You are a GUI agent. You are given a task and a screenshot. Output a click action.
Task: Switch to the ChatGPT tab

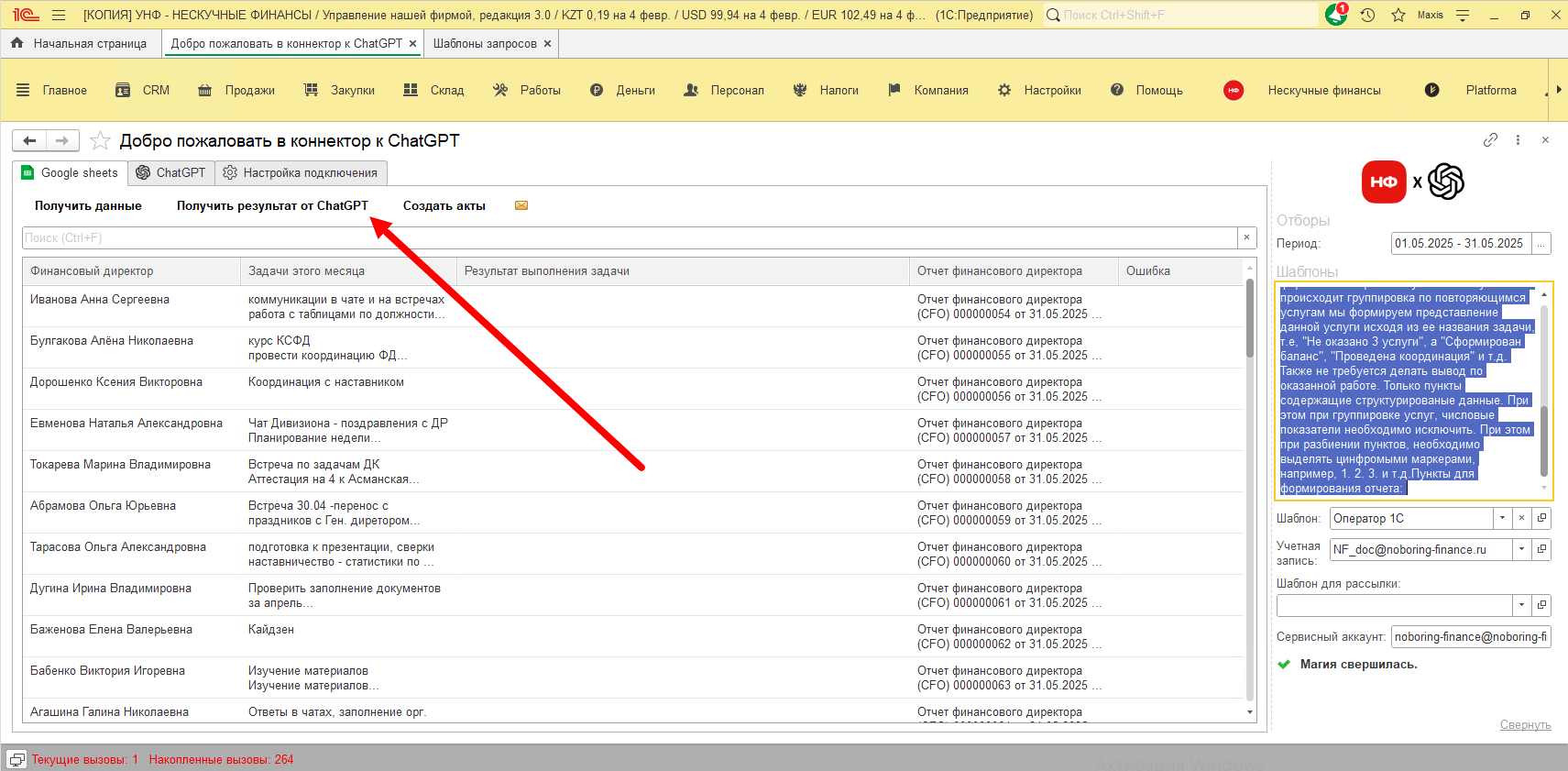(x=171, y=172)
